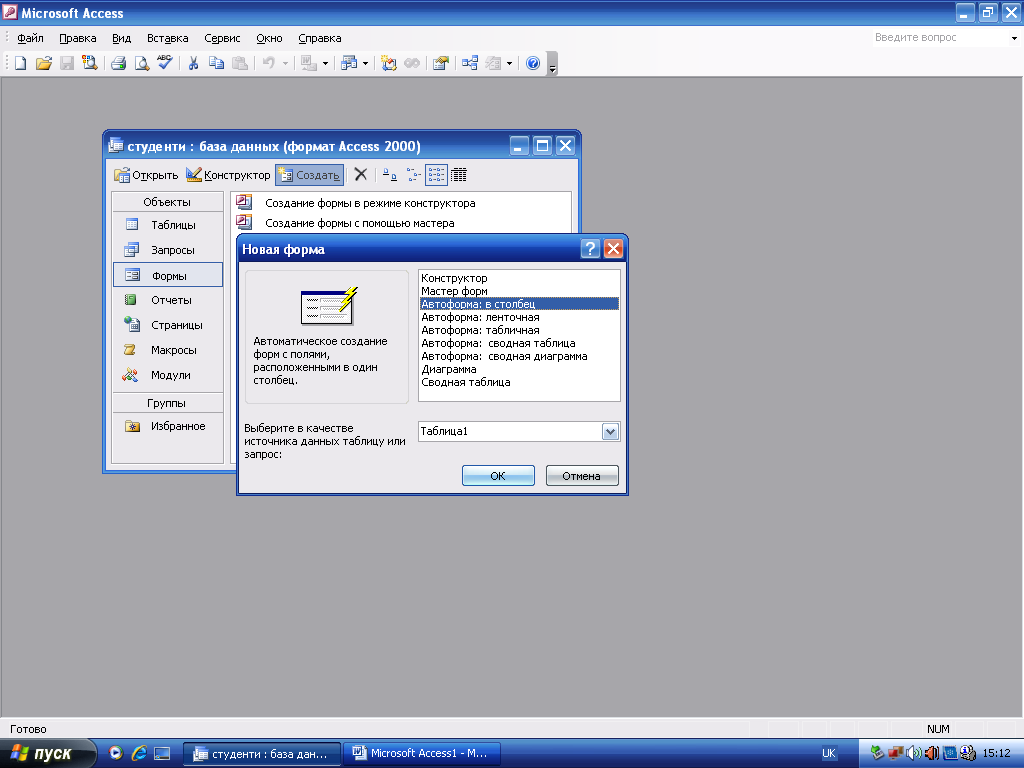Click Создать button in the database window
The width and height of the screenshot is (1024, 768).
(x=310, y=174)
